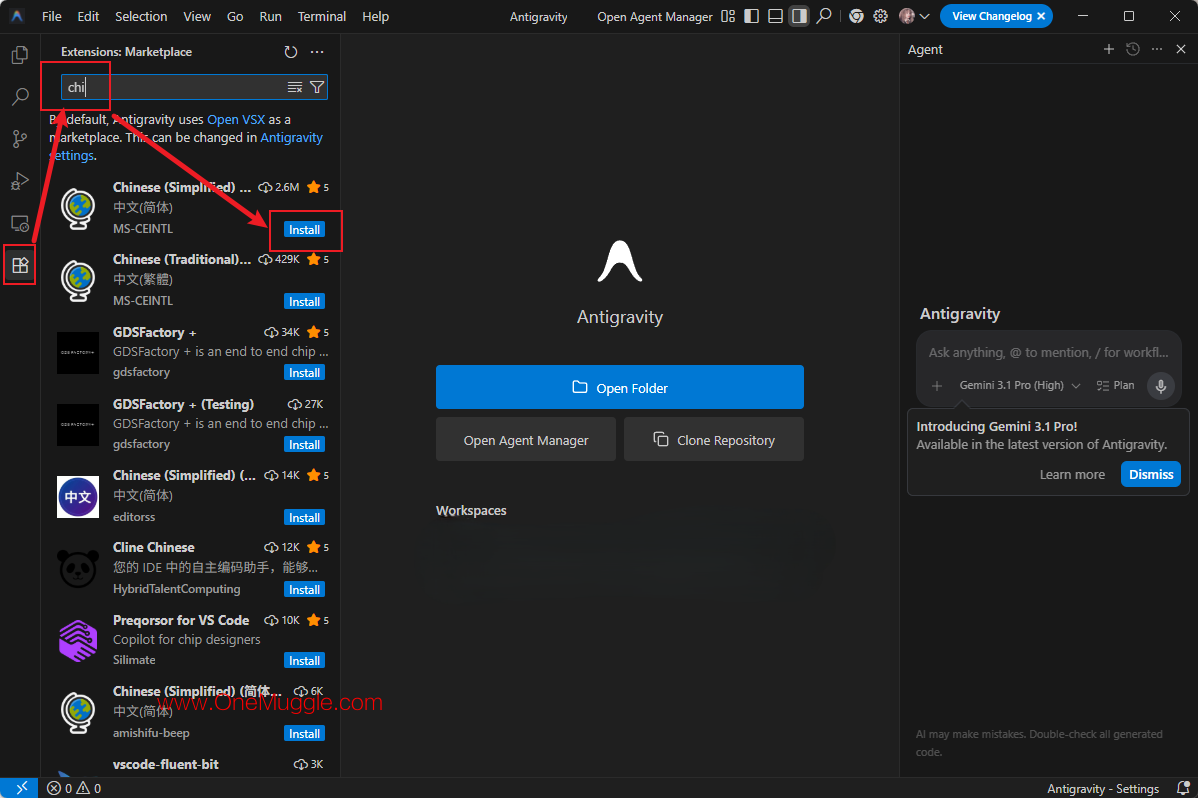Click the Clone Repository button
The width and height of the screenshot is (1198, 798).
coord(714,440)
